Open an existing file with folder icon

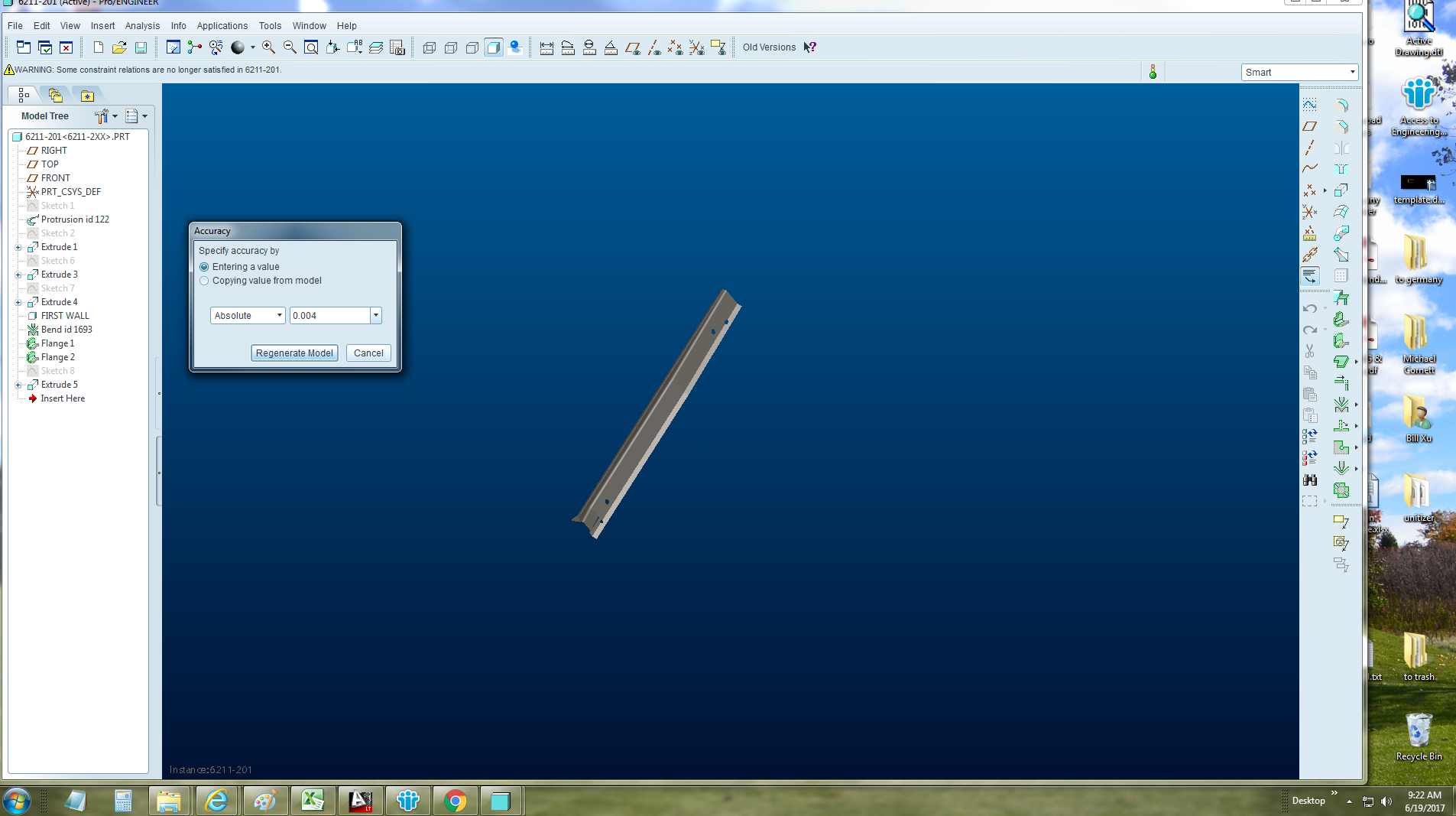point(119,47)
